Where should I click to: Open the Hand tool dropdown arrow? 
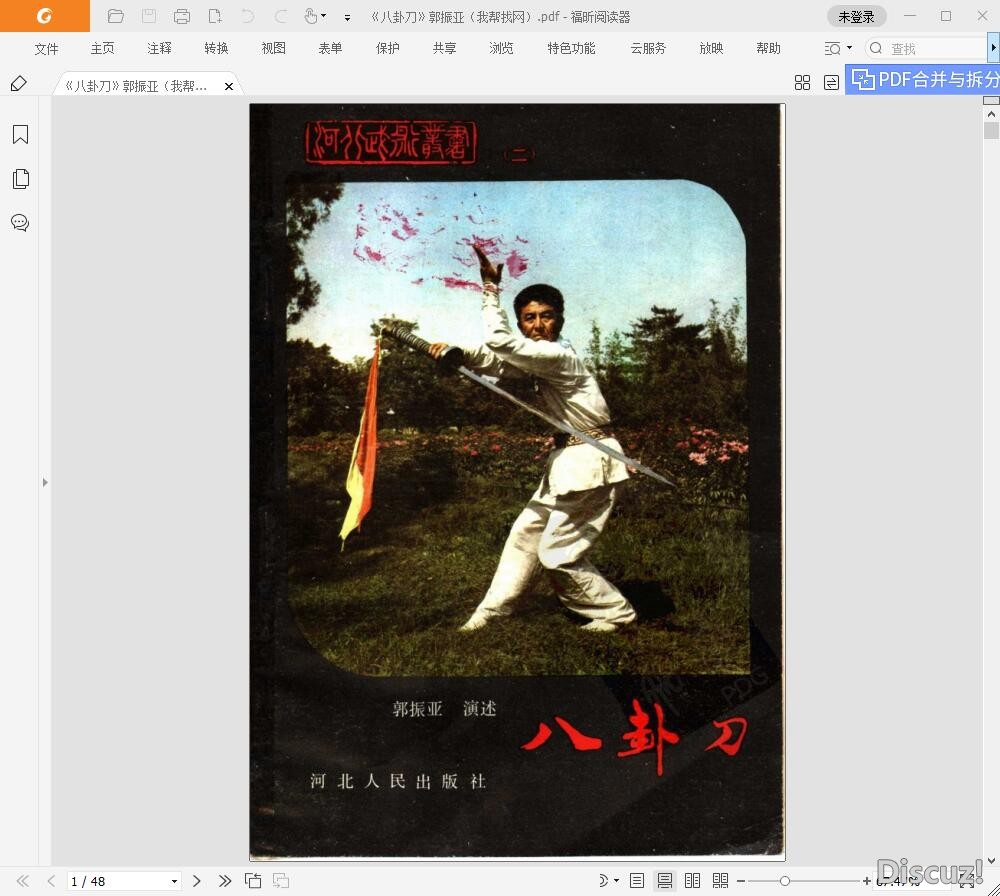[x=324, y=16]
